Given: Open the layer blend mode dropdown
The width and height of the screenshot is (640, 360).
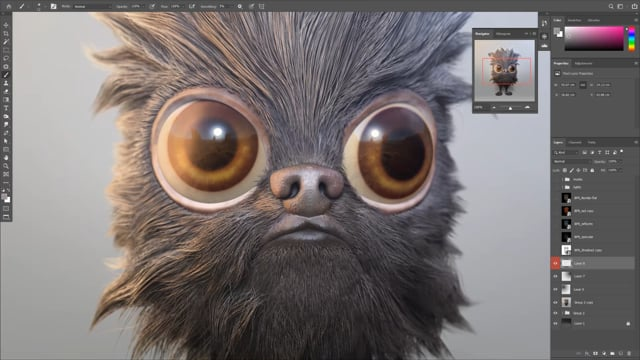Looking at the screenshot, I should (572, 161).
